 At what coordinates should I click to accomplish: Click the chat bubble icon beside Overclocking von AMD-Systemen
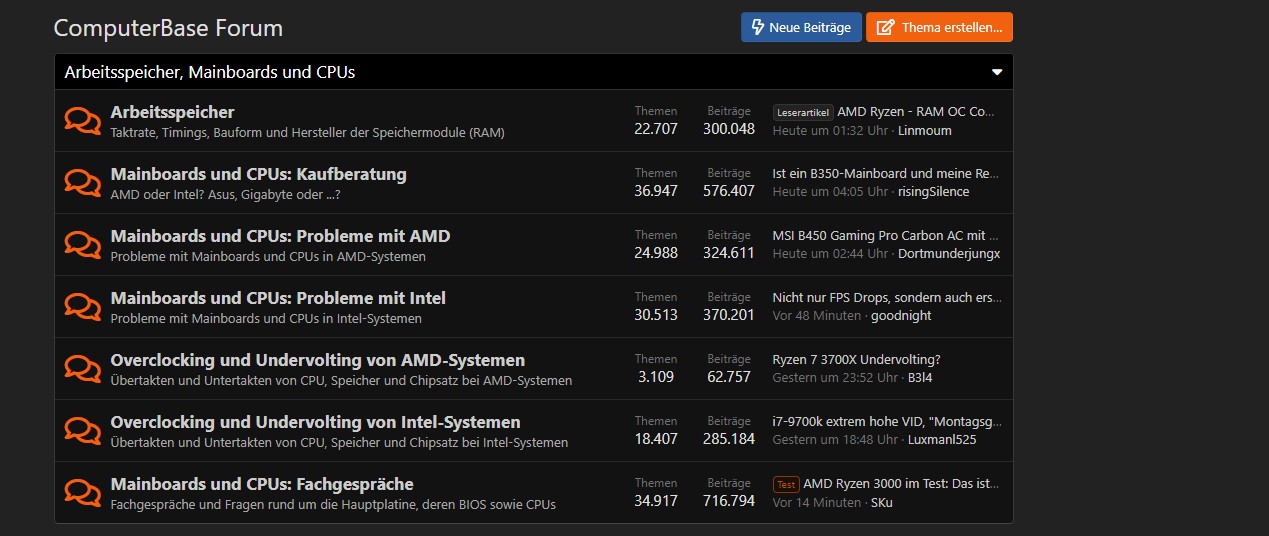click(x=82, y=369)
